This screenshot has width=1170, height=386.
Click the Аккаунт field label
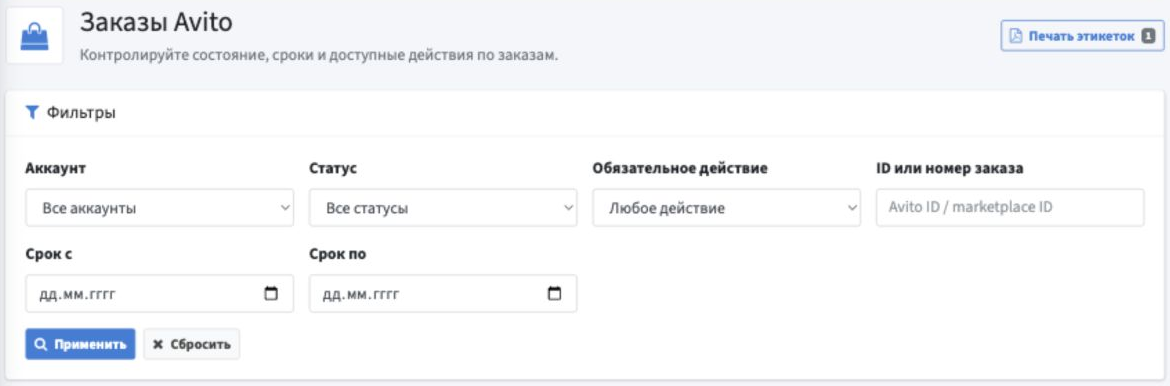coord(55,169)
